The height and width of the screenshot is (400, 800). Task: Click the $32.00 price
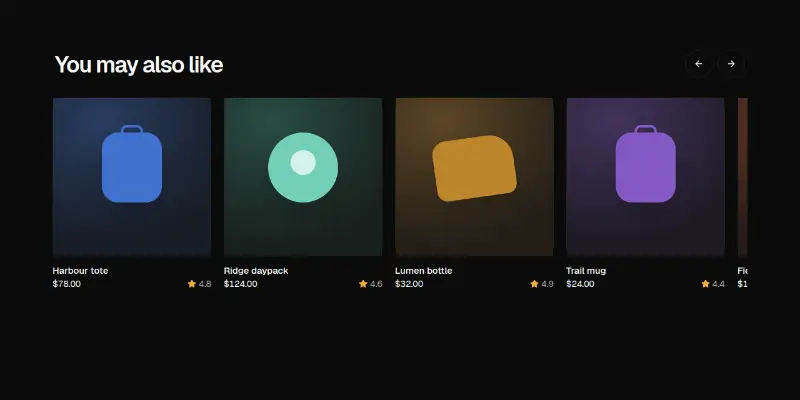(x=409, y=284)
